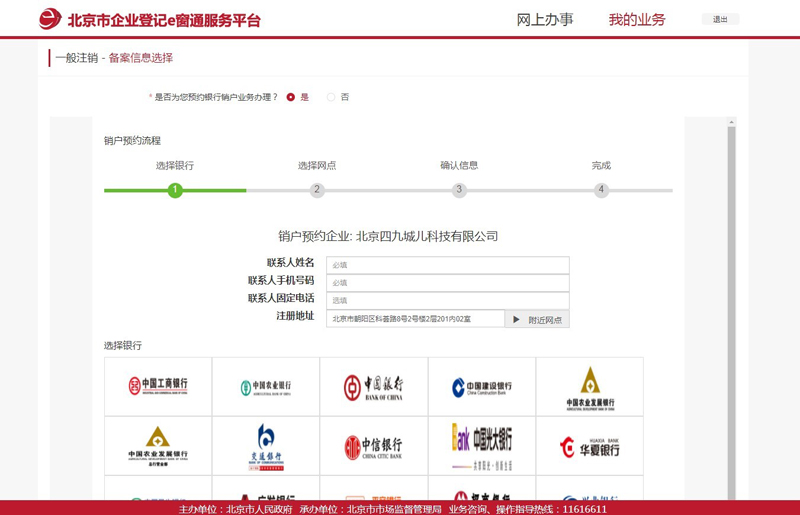Select the 中信银行 CITIC logo
800x515 pixels.
tap(374, 446)
